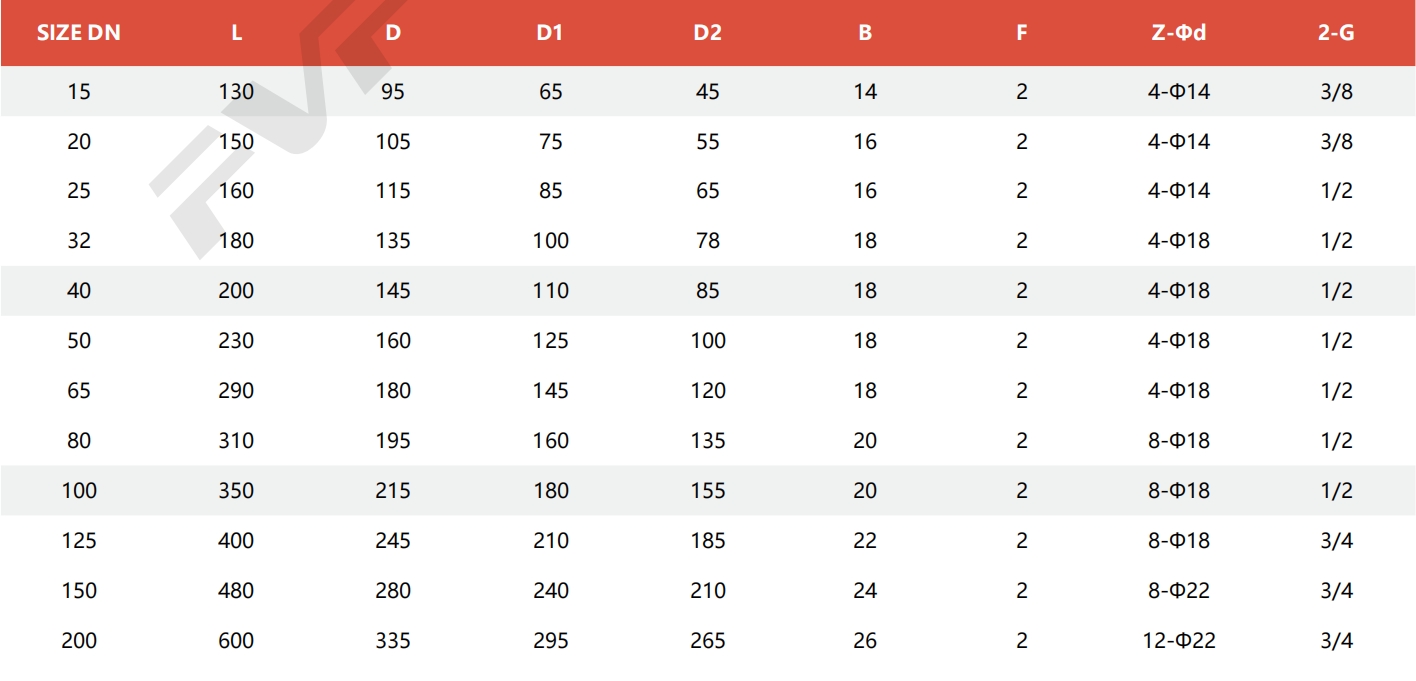The width and height of the screenshot is (1416, 681).
Task: Select the 8-Φ22 cell for DN 150
Action: point(1179,591)
